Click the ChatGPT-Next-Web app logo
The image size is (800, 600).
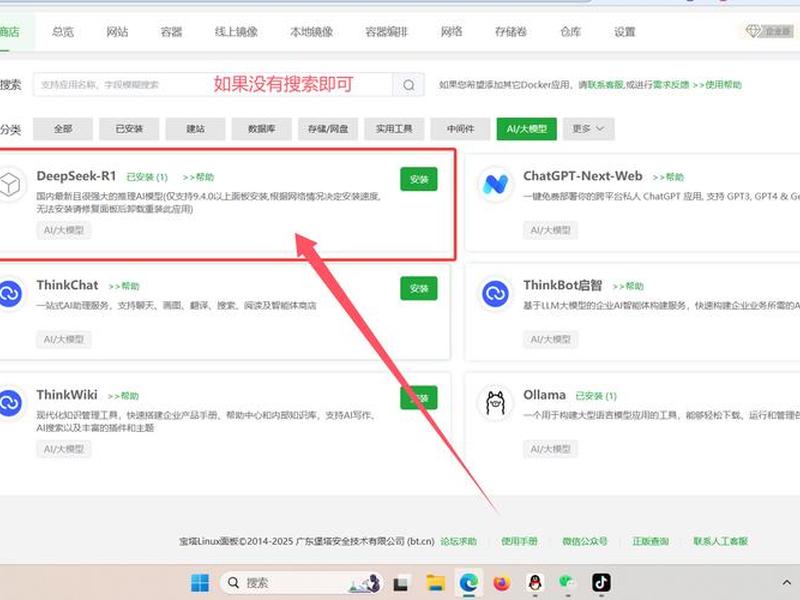(495, 184)
